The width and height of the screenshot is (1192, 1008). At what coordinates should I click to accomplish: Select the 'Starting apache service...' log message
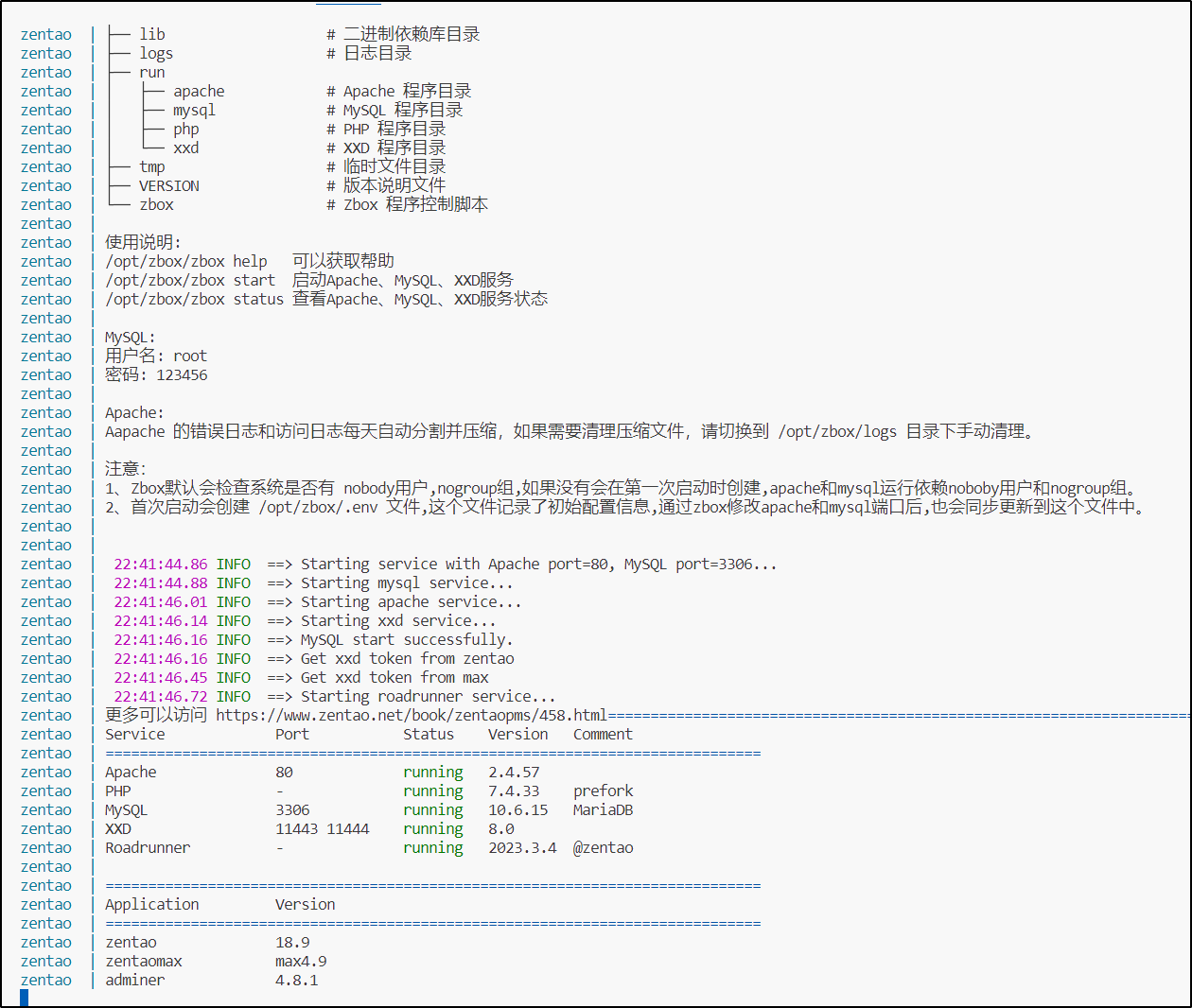[x=412, y=601]
